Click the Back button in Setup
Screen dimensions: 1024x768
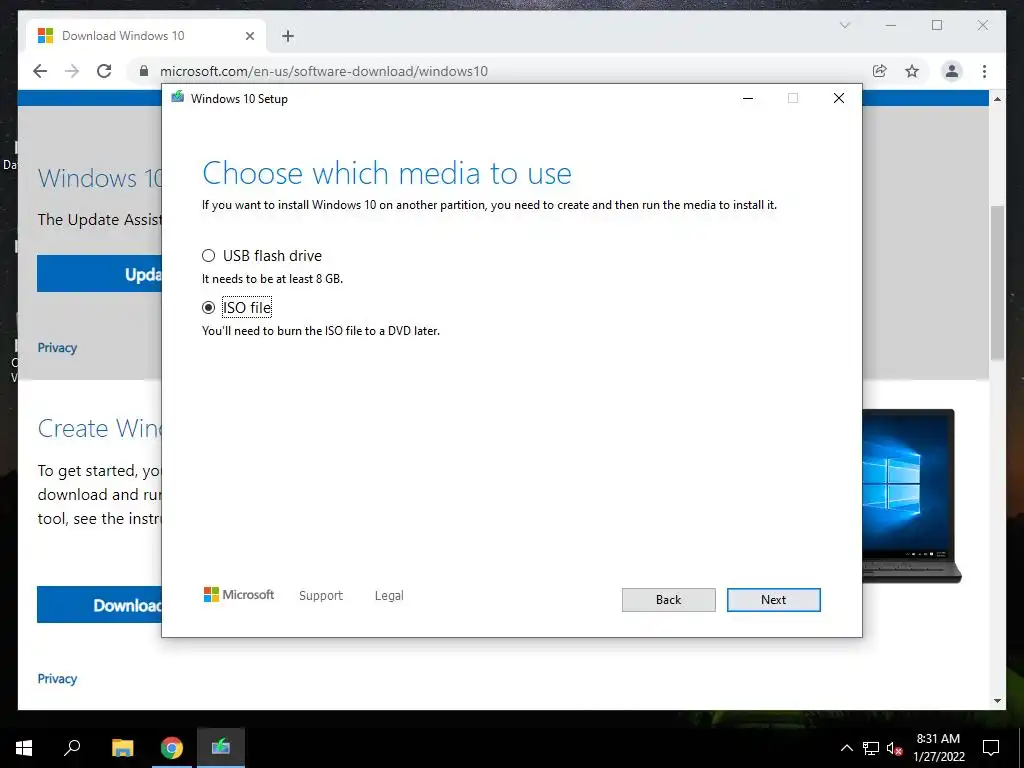668,600
